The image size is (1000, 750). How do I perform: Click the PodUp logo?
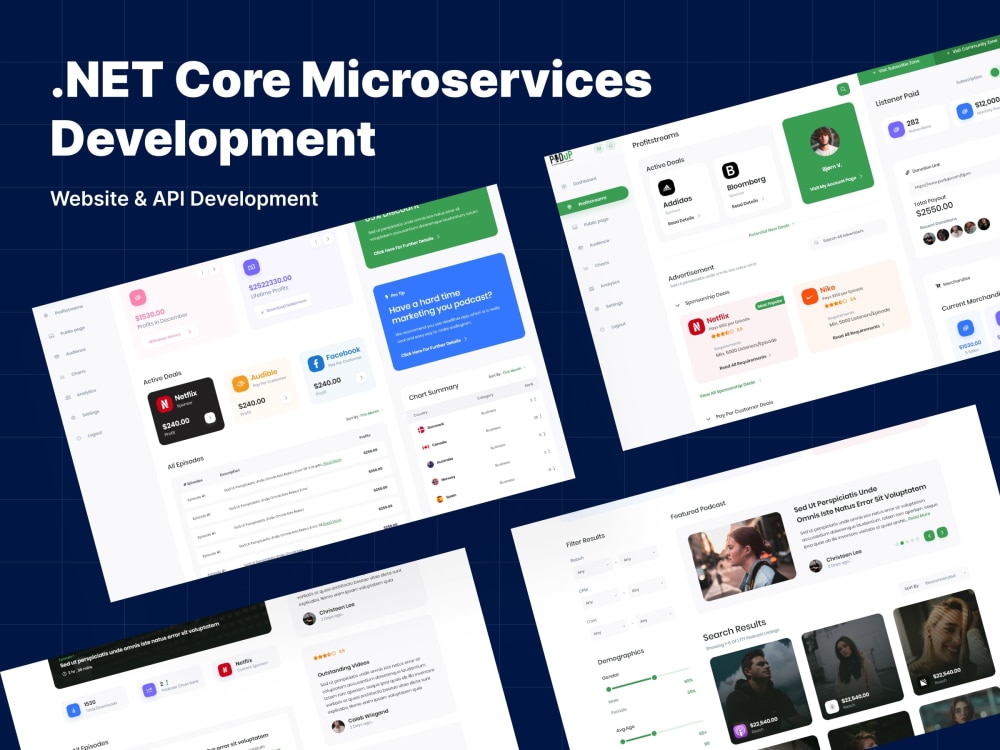(x=561, y=158)
